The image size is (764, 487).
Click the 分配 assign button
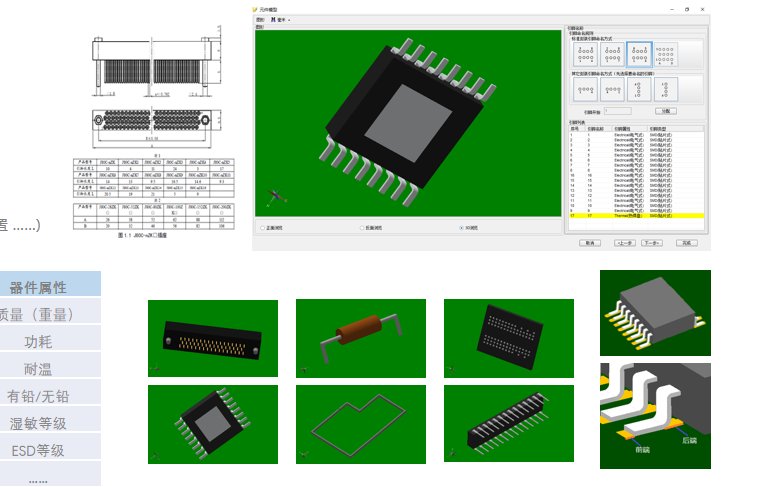click(x=666, y=111)
